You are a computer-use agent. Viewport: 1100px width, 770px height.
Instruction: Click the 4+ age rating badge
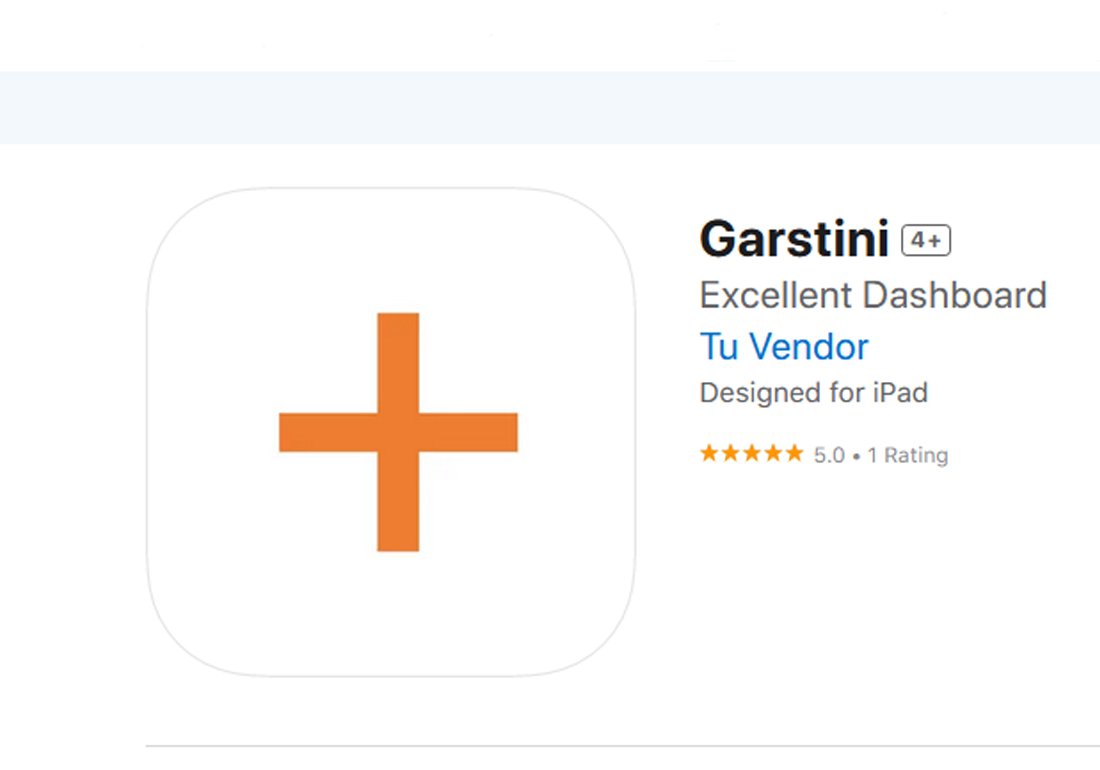click(x=926, y=241)
